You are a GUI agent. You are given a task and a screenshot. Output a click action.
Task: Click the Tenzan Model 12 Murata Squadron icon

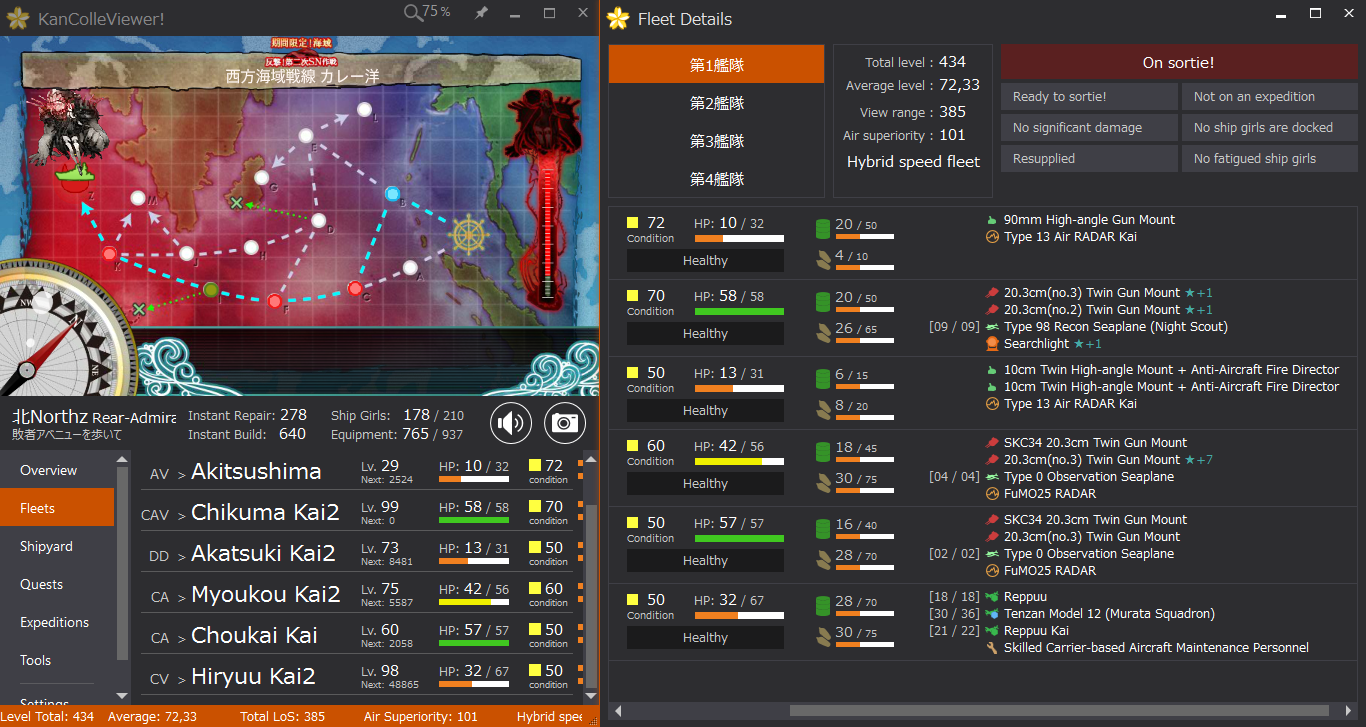click(992, 614)
